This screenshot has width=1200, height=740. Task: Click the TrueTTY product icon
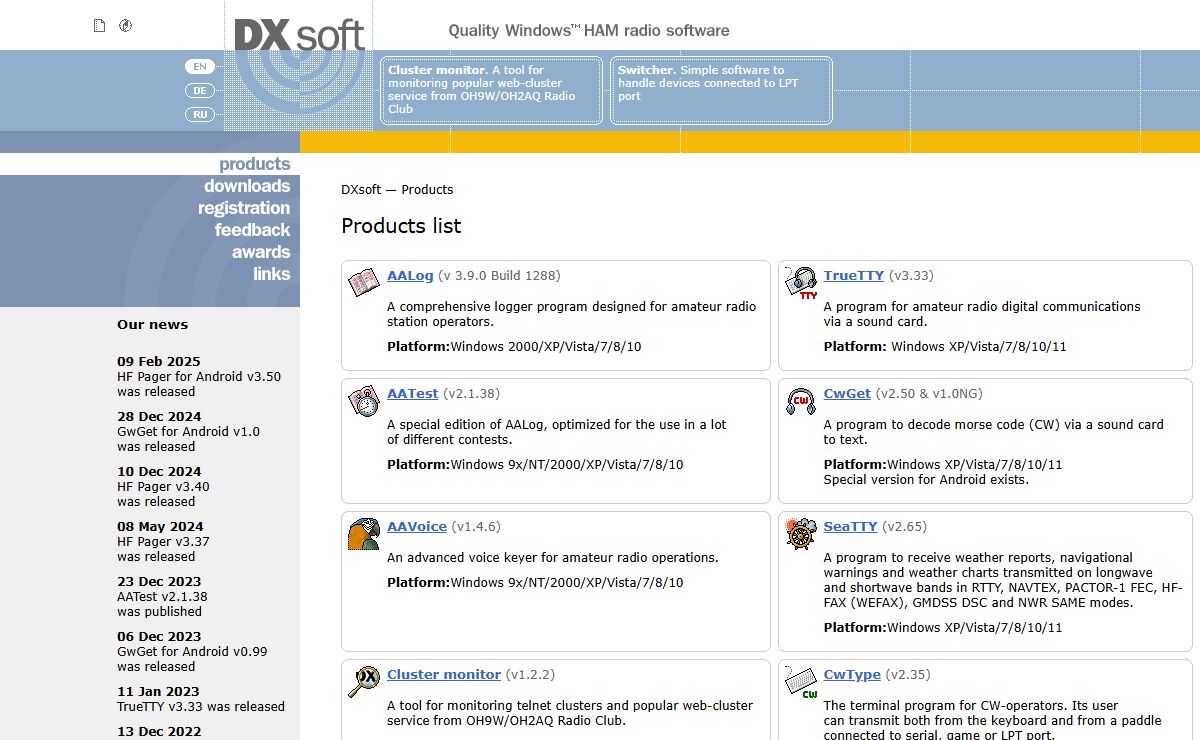801,282
